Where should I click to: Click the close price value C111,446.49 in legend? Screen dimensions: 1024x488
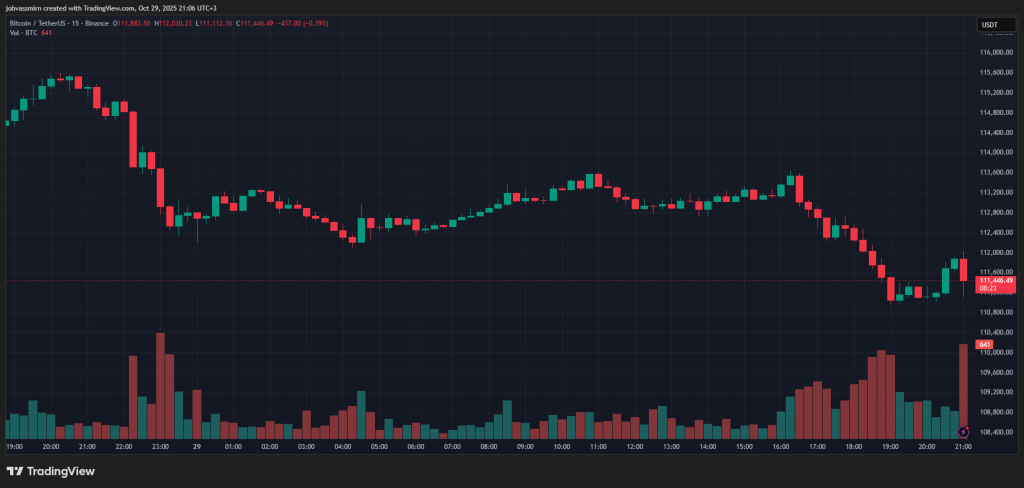[259, 22]
